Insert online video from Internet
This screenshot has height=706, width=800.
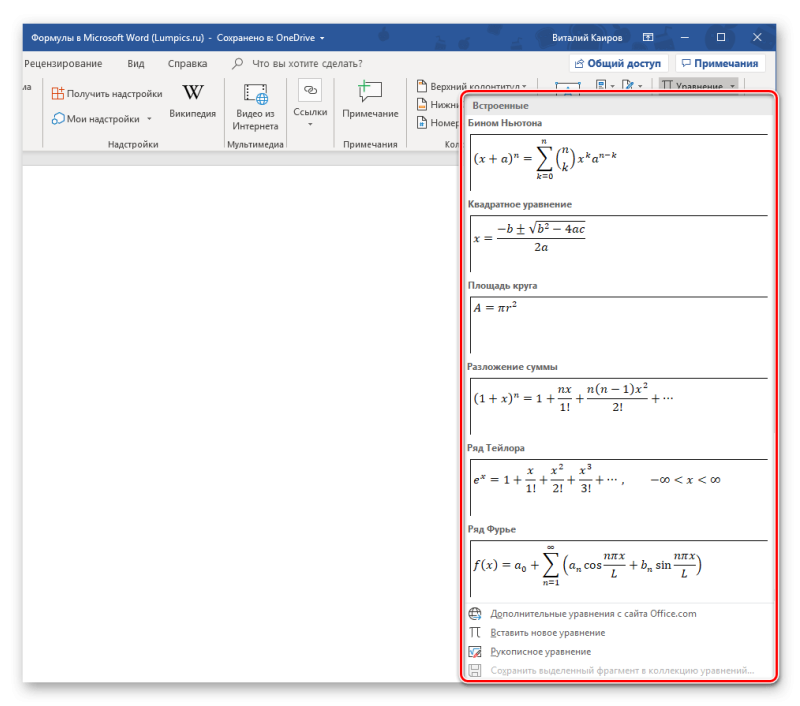tap(255, 107)
